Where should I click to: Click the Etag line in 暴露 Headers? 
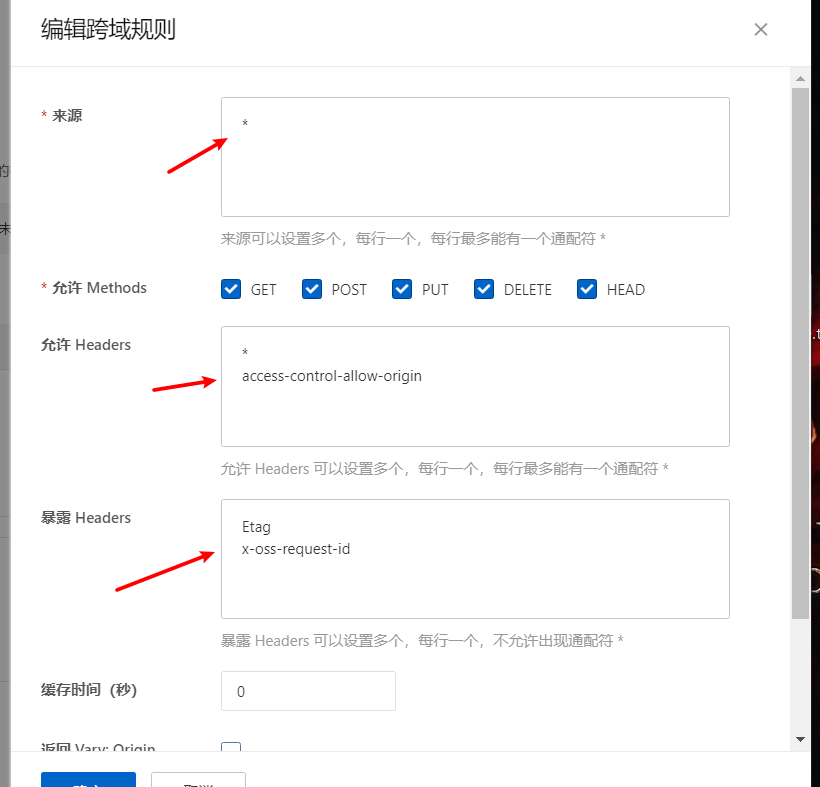(256, 526)
